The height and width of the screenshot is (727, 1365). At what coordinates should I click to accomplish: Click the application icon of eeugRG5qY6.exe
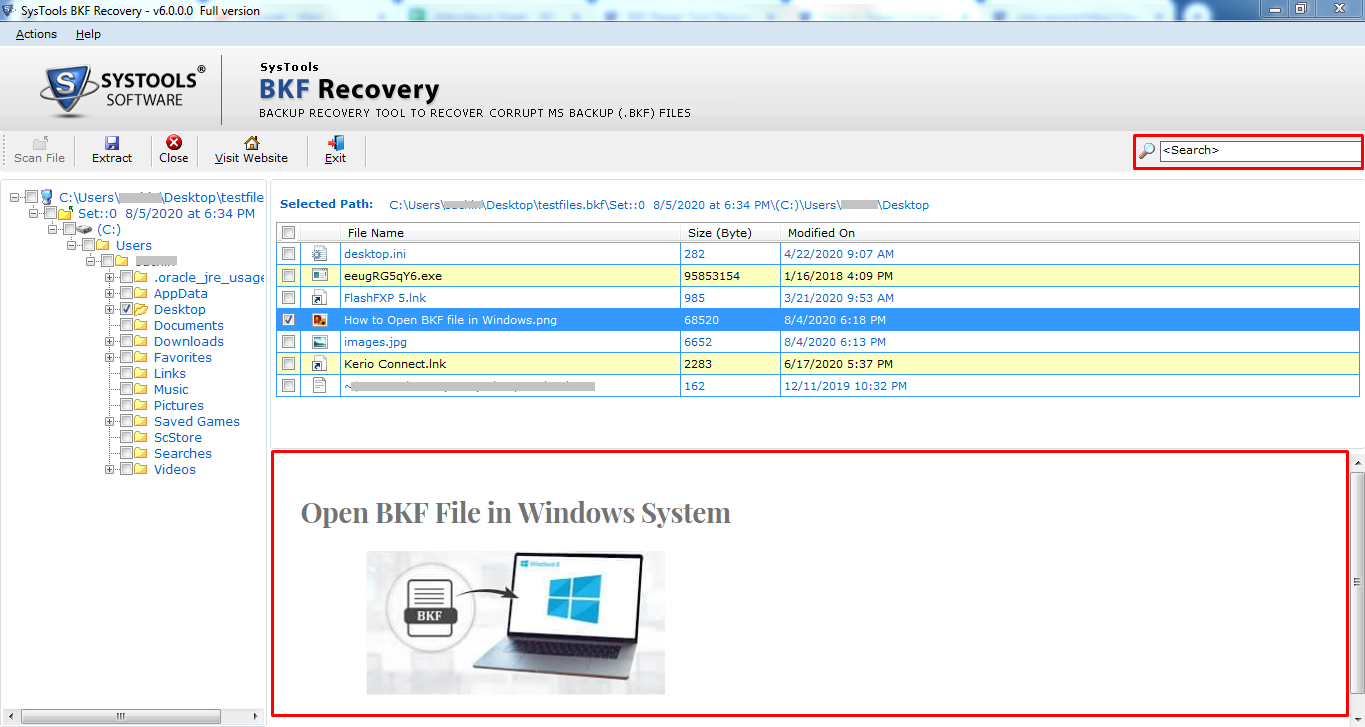320,276
